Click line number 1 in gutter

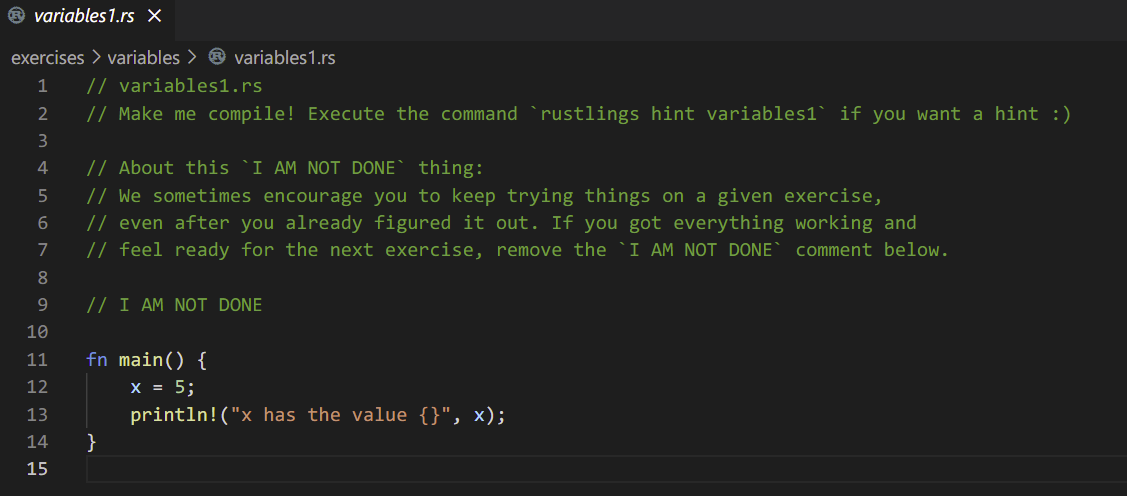(x=42, y=86)
